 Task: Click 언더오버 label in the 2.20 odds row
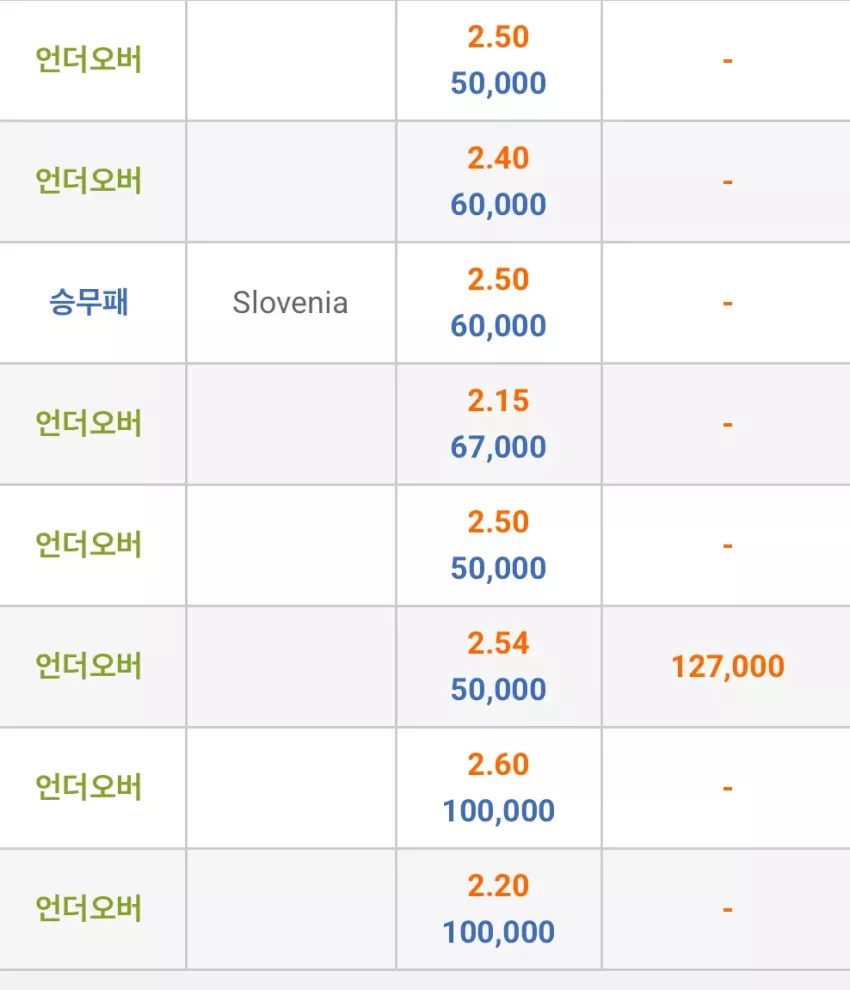tap(89, 909)
